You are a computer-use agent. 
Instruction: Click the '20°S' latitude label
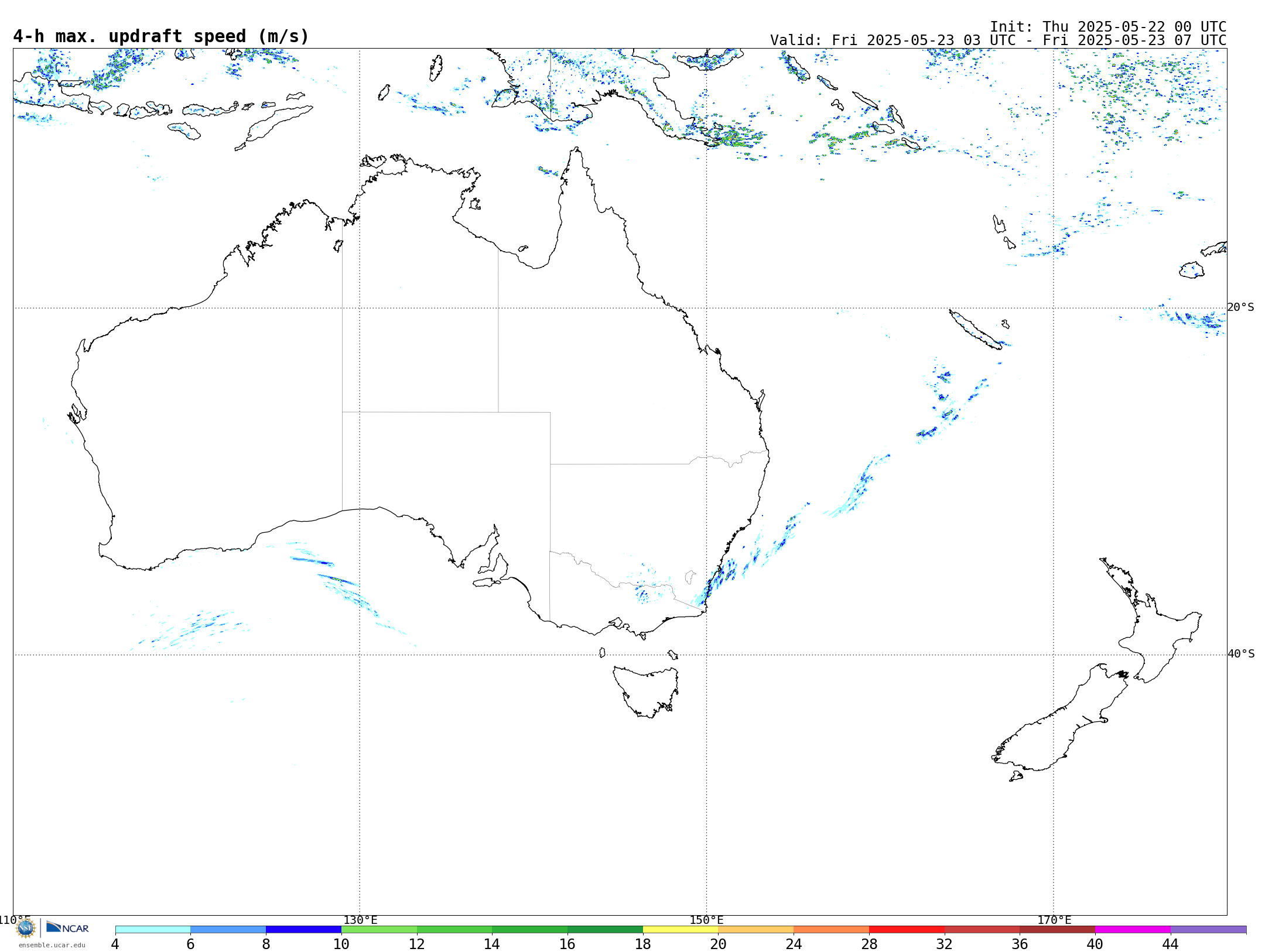pos(1240,307)
